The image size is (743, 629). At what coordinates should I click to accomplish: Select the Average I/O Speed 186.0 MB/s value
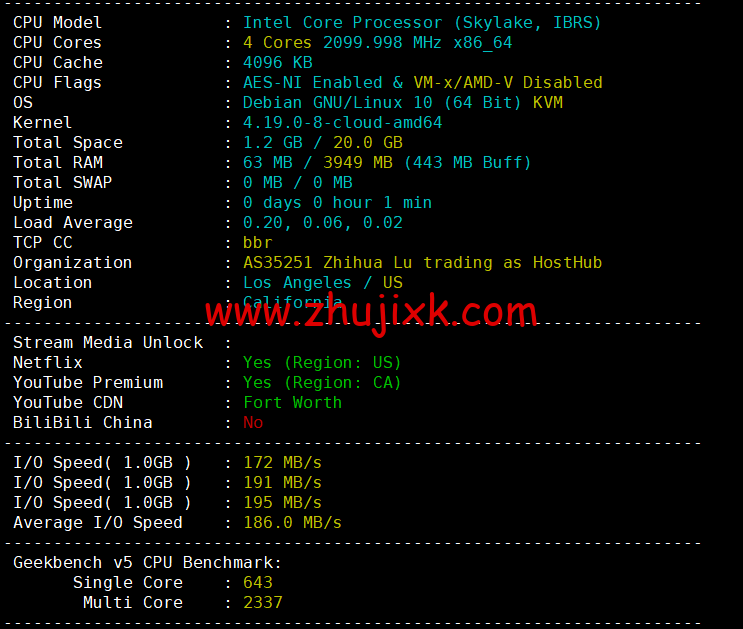coord(292,522)
